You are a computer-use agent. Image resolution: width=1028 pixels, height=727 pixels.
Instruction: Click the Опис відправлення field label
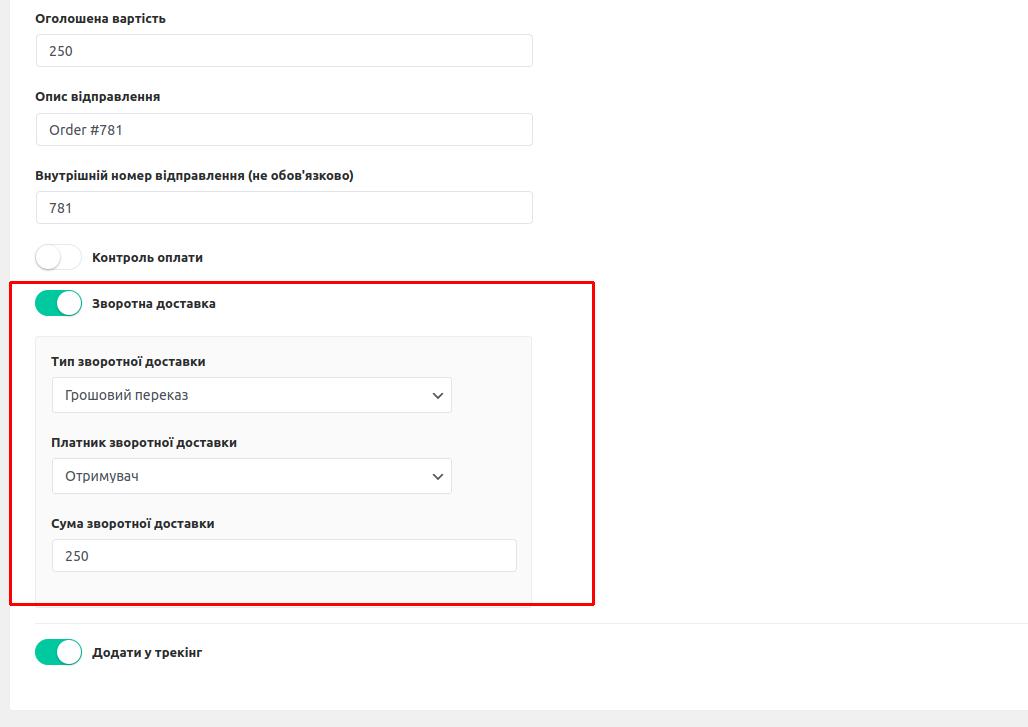(x=97, y=97)
